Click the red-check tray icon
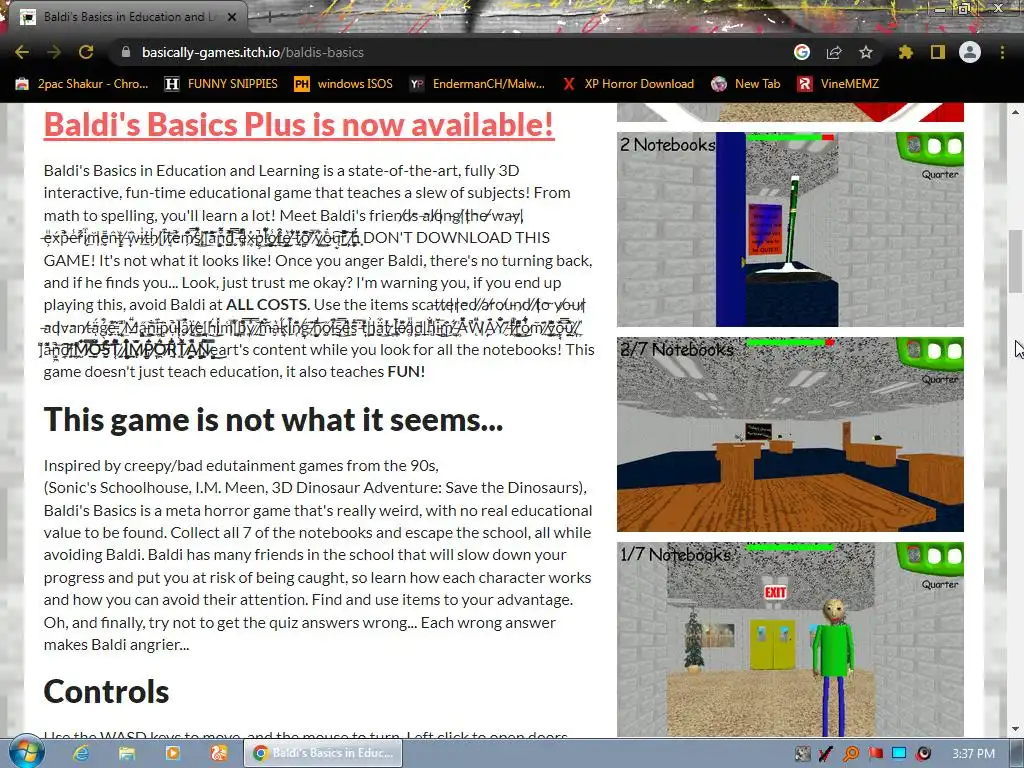Viewport: 1024px width, 768px height. (x=825, y=754)
